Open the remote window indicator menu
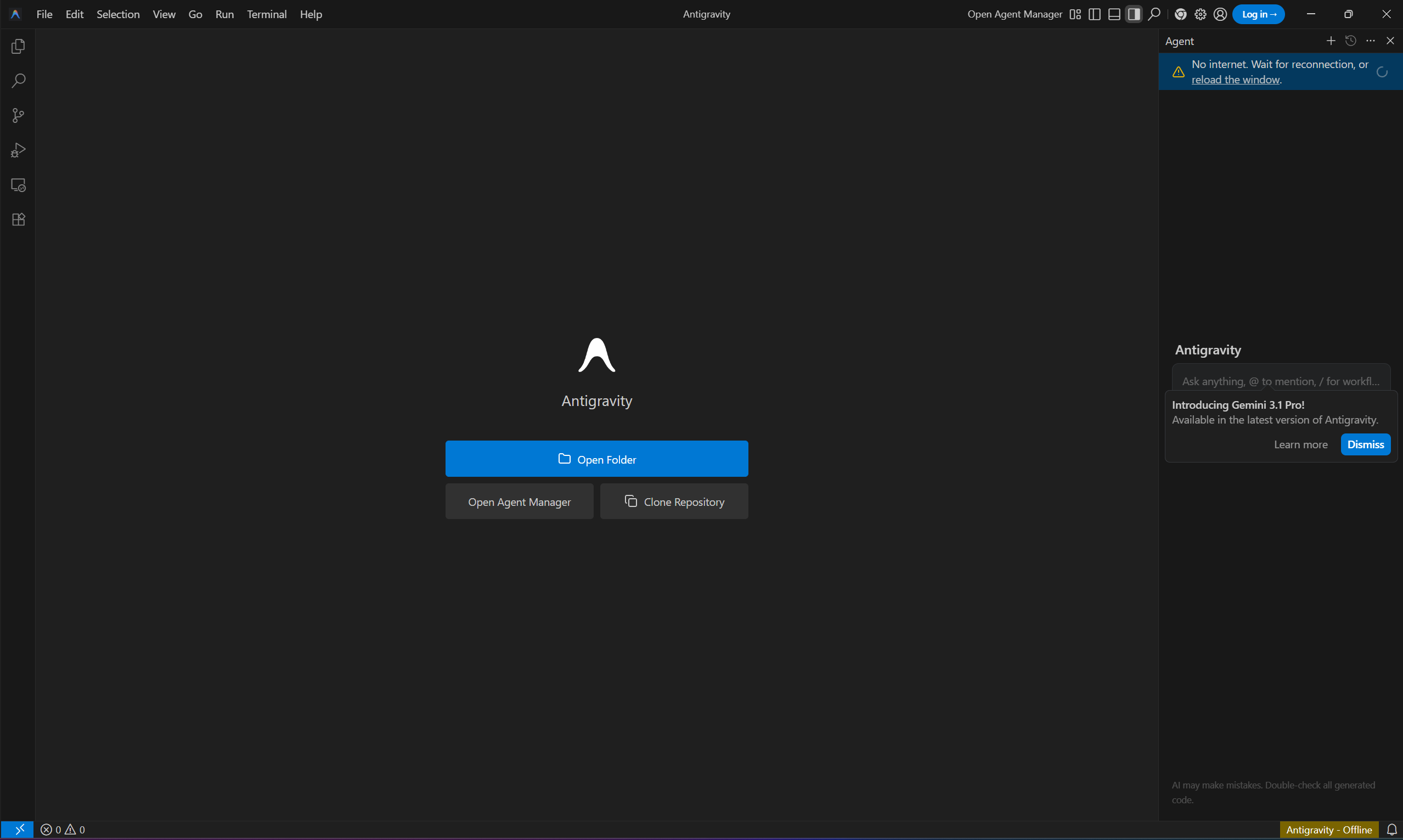Image resolution: width=1403 pixels, height=840 pixels. coord(18,830)
